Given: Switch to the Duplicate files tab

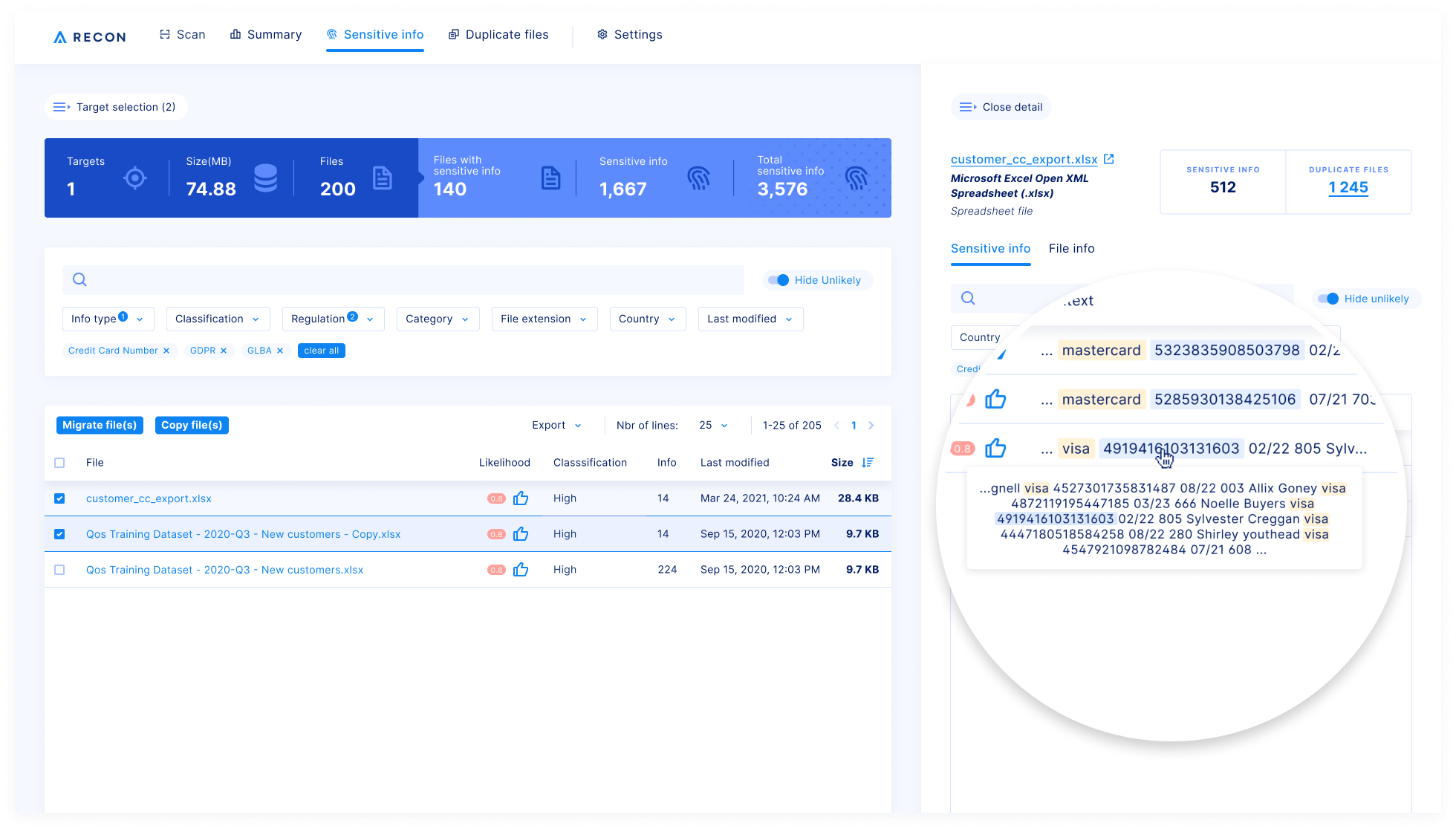Looking at the screenshot, I should click(x=498, y=35).
